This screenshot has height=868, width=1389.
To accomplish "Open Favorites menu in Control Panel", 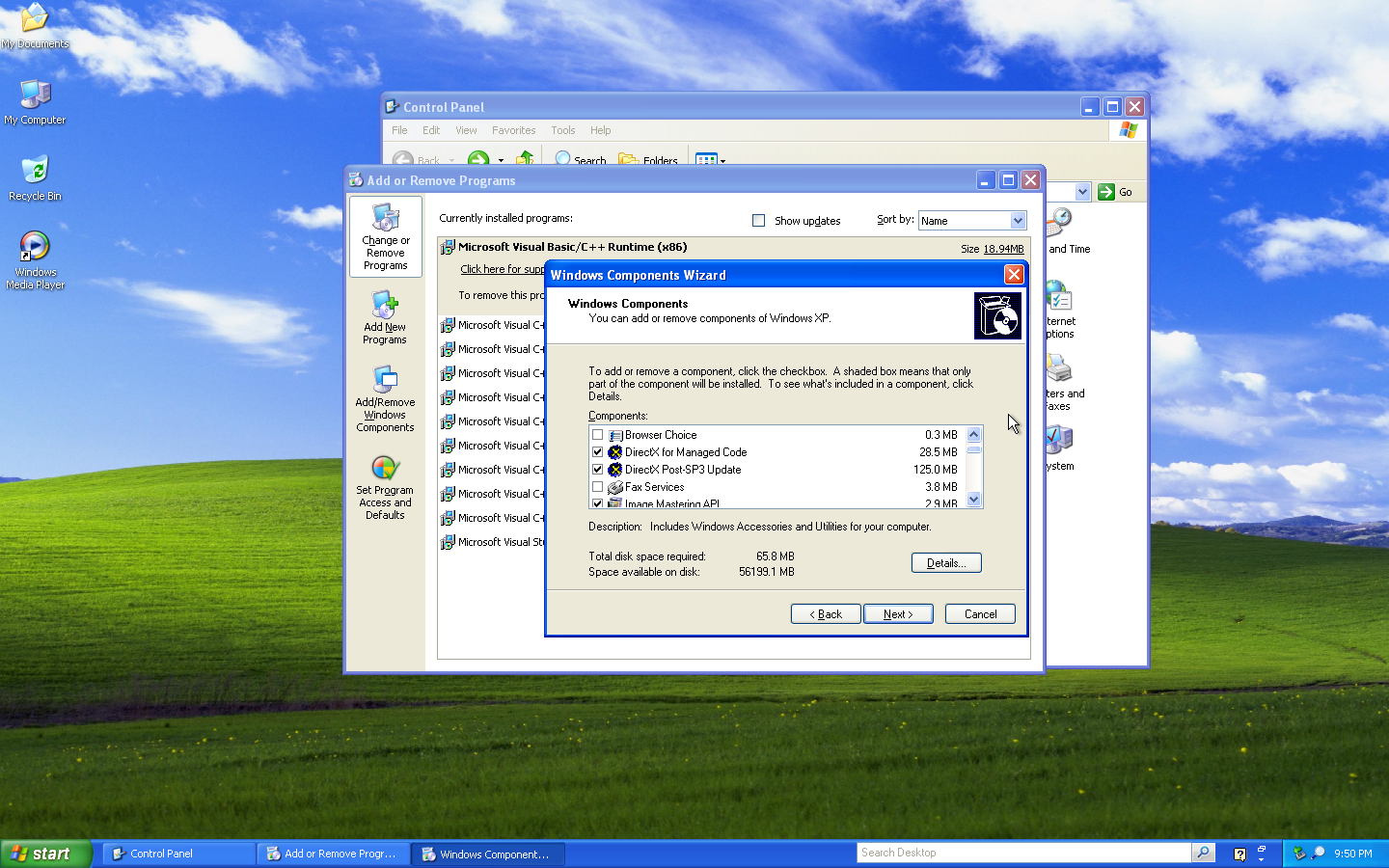I will click(x=513, y=130).
